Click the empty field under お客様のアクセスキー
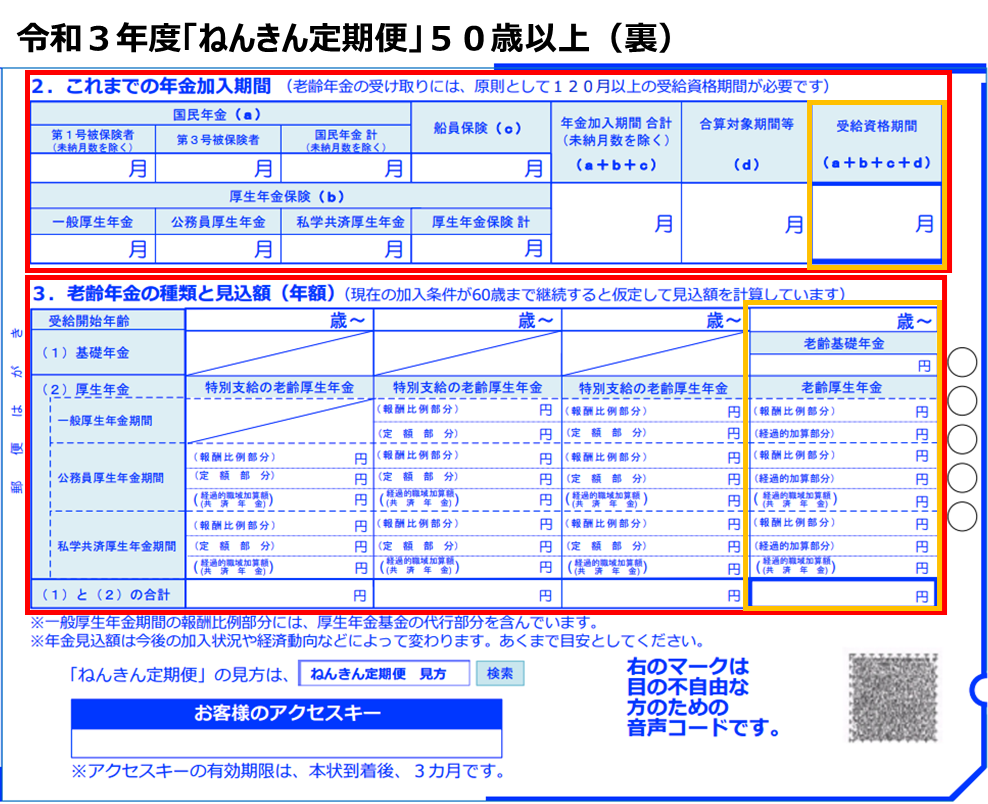988x804 pixels. [x=286, y=743]
